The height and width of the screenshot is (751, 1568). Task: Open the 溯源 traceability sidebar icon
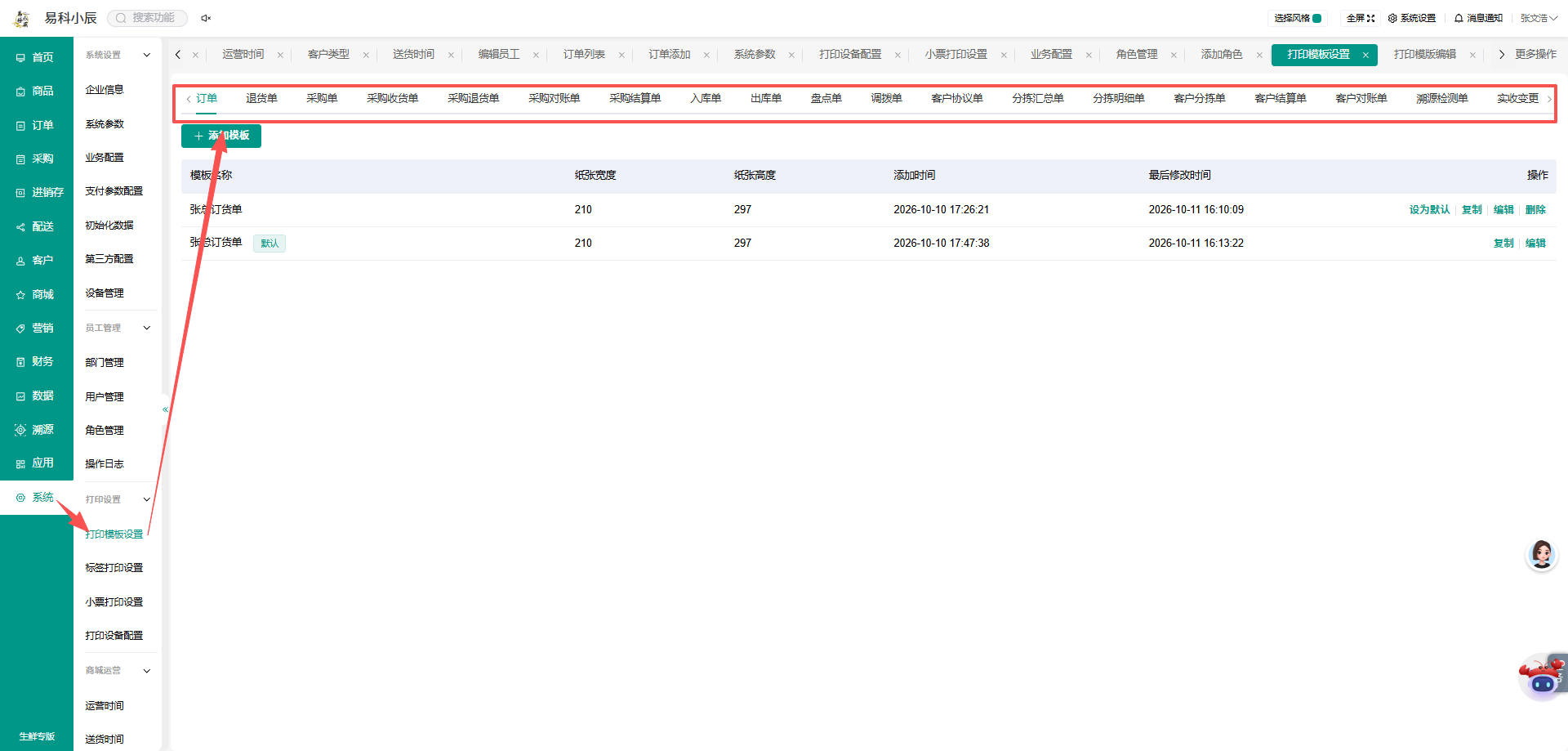pos(20,429)
